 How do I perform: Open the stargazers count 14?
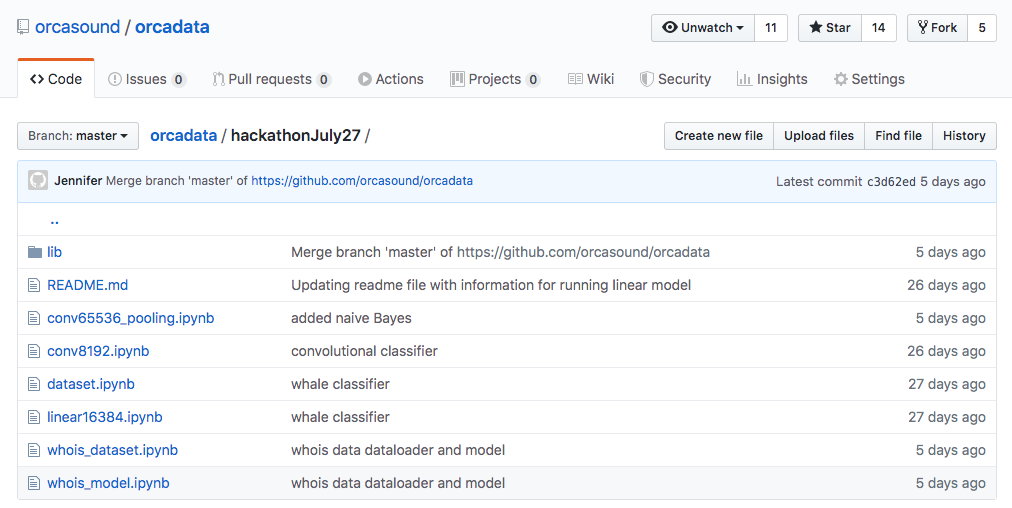(x=878, y=28)
